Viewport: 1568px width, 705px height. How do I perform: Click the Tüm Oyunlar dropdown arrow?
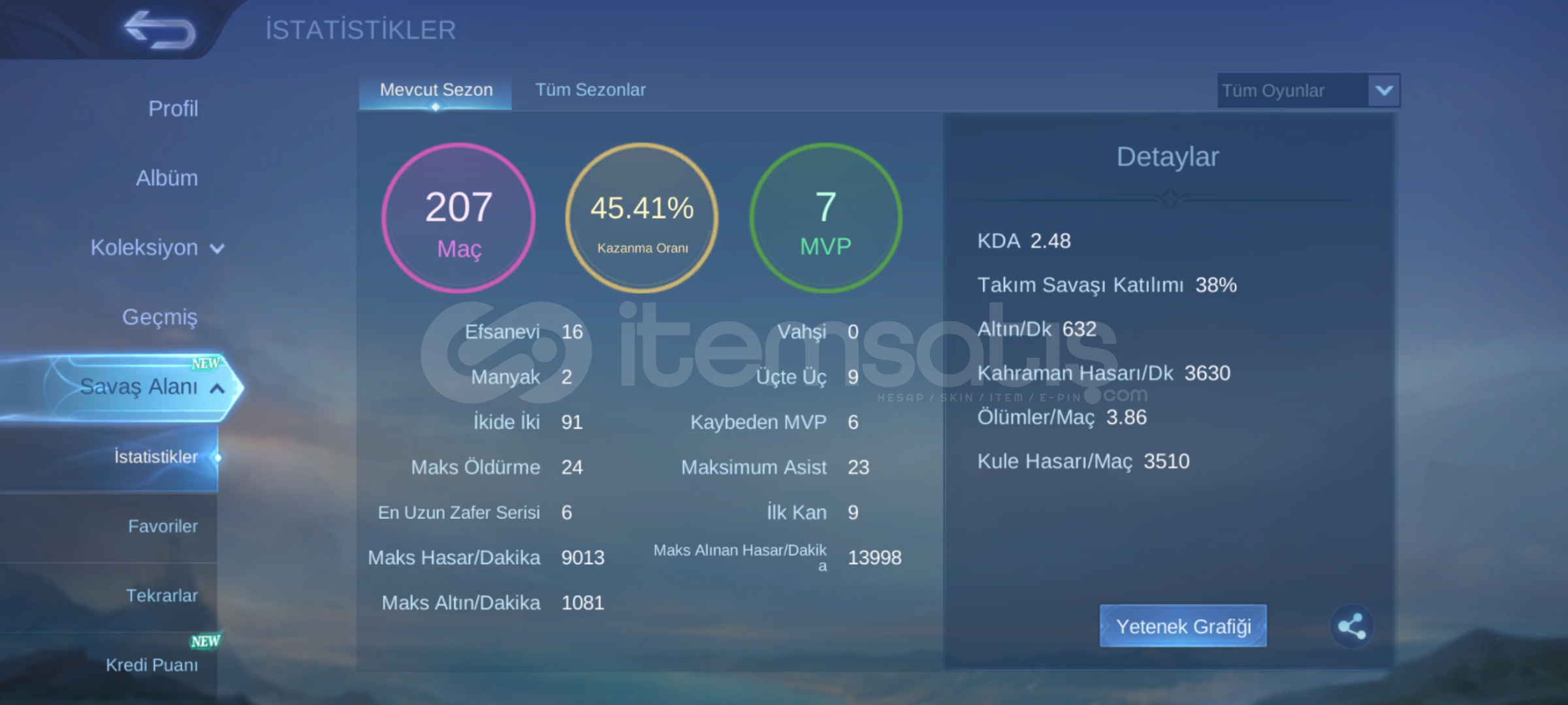(x=1384, y=90)
